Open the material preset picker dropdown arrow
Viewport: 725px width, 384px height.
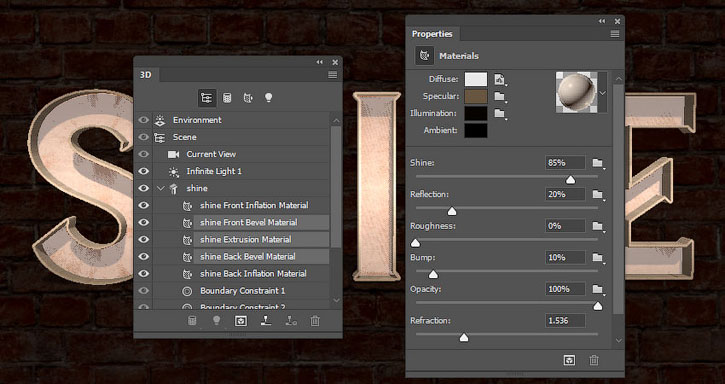coord(602,93)
